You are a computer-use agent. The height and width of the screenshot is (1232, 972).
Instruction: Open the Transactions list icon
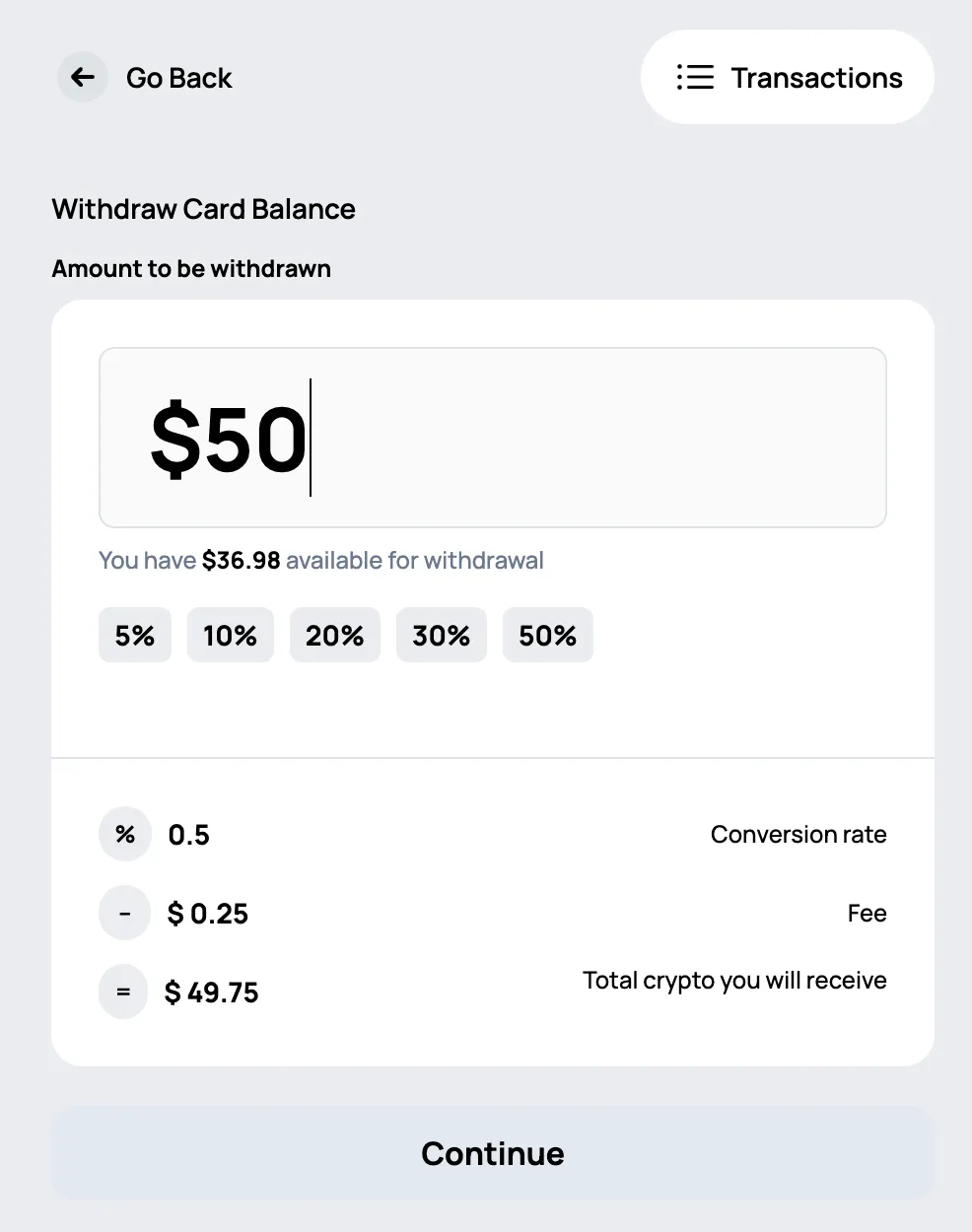coord(695,77)
